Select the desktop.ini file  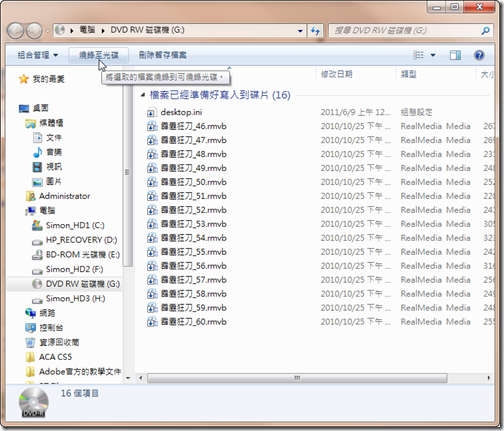click(x=175, y=112)
